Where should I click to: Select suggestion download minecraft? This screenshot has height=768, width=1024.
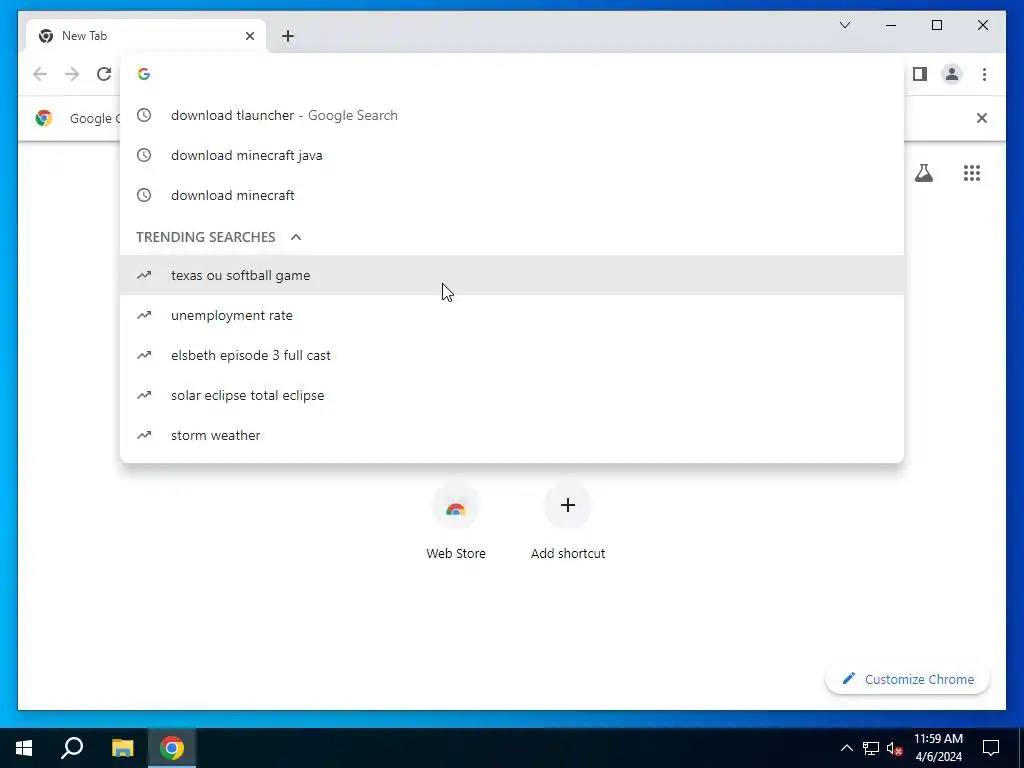coord(512,195)
